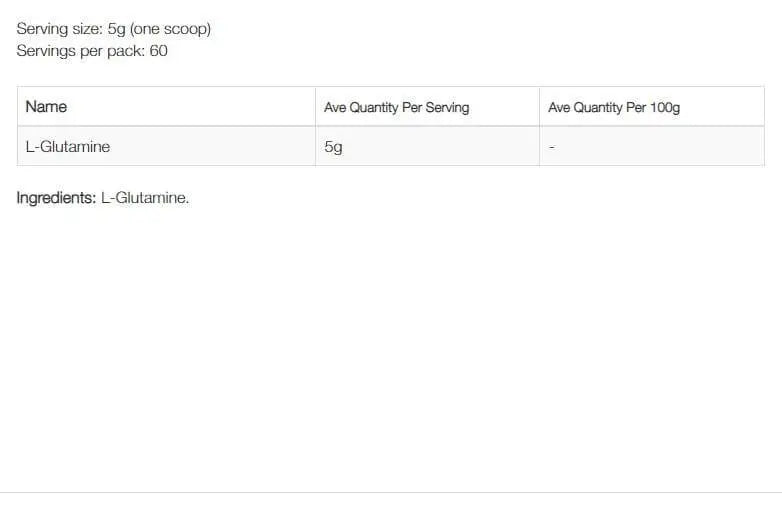This screenshot has height=520, width=782.
Task: Click "L-Glutamine." after the Ingredients label
Action: [x=145, y=198]
